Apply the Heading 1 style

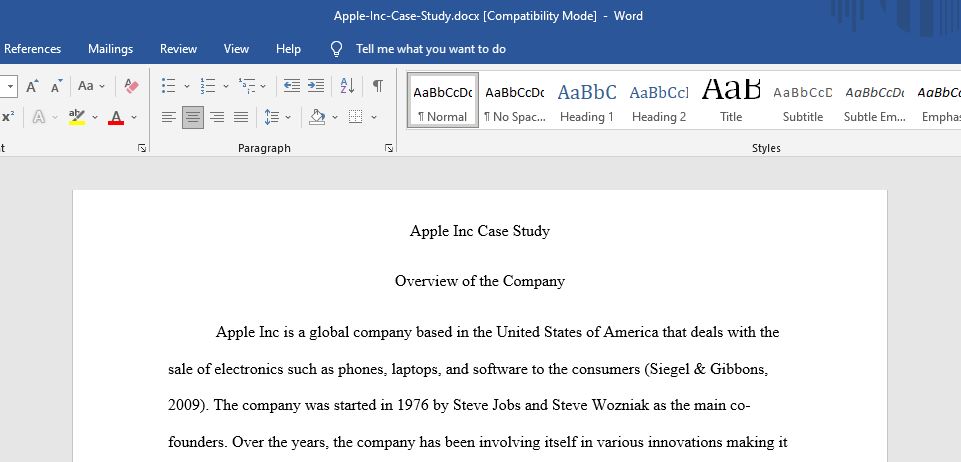pyautogui.click(x=587, y=100)
